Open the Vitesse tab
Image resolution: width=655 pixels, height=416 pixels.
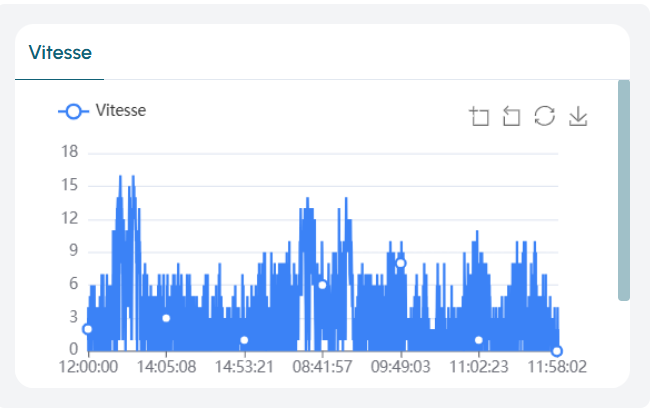coord(59,52)
